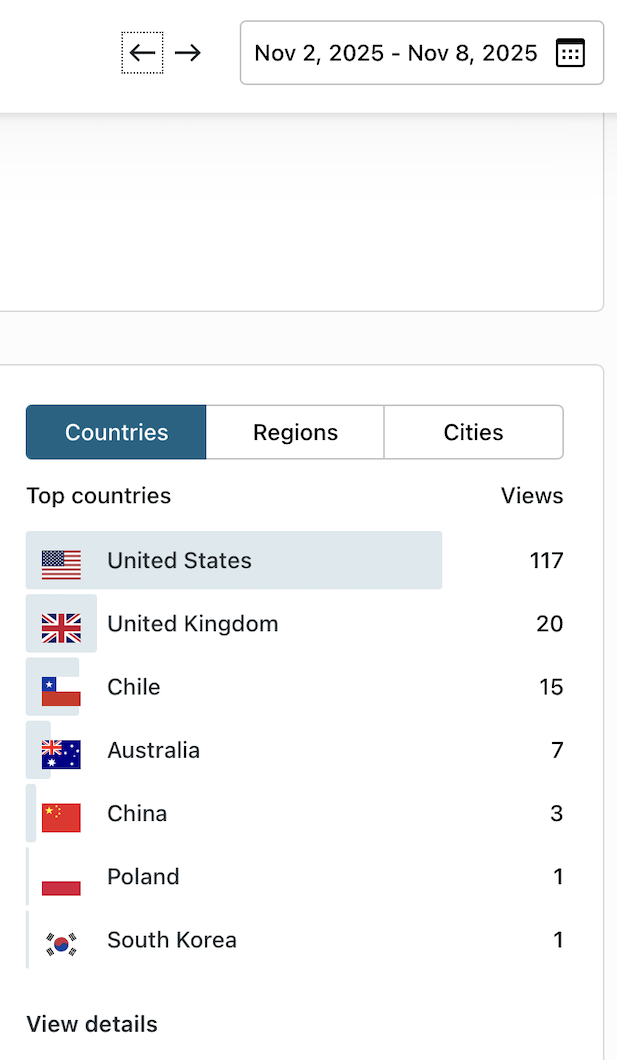Viewport: 617px width, 1060px height.
Task: Click the Poland flag icon
Action: [61, 881]
